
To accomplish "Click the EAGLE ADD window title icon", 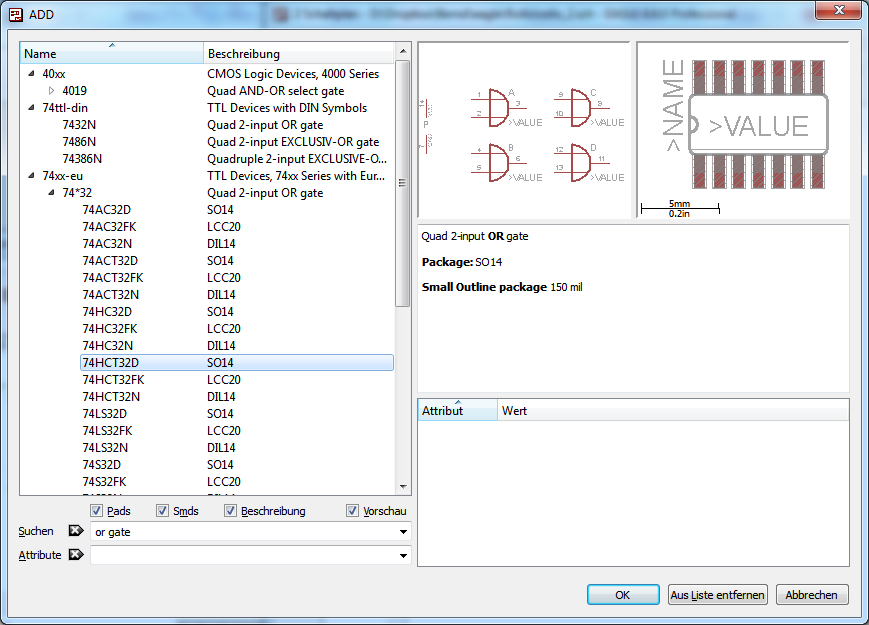I will click(16, 14).
